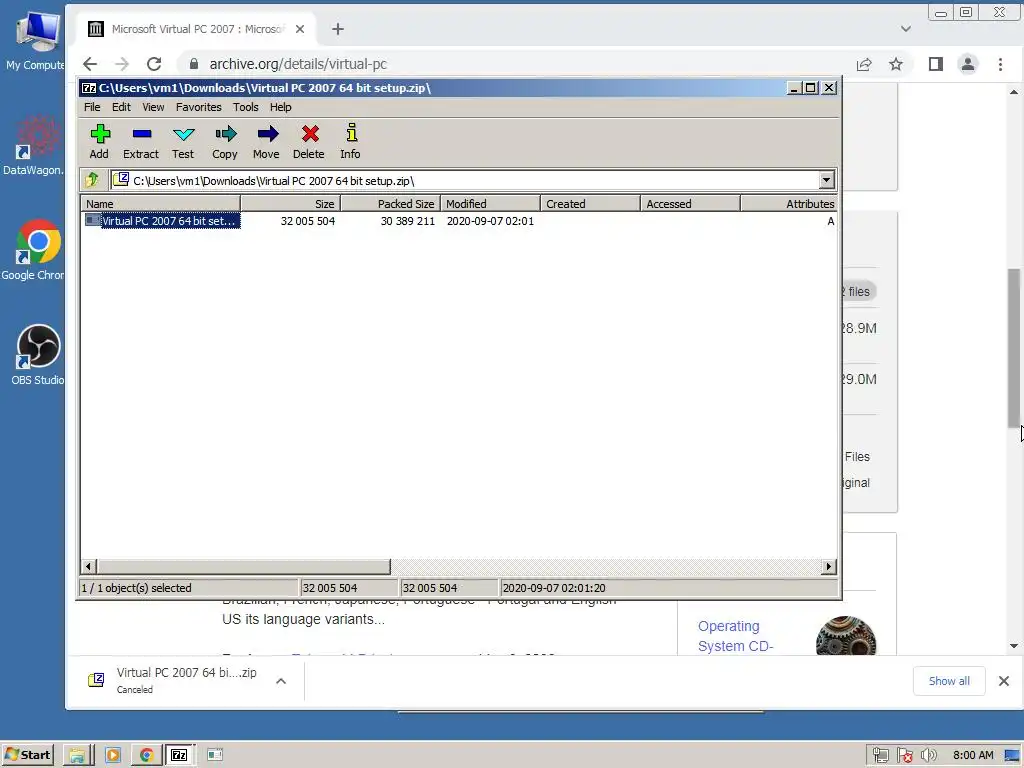Click the gears thumbnail on the page
Image resolution: width=1024 pixels, height=768 pixels.
(x=846, y=635)
